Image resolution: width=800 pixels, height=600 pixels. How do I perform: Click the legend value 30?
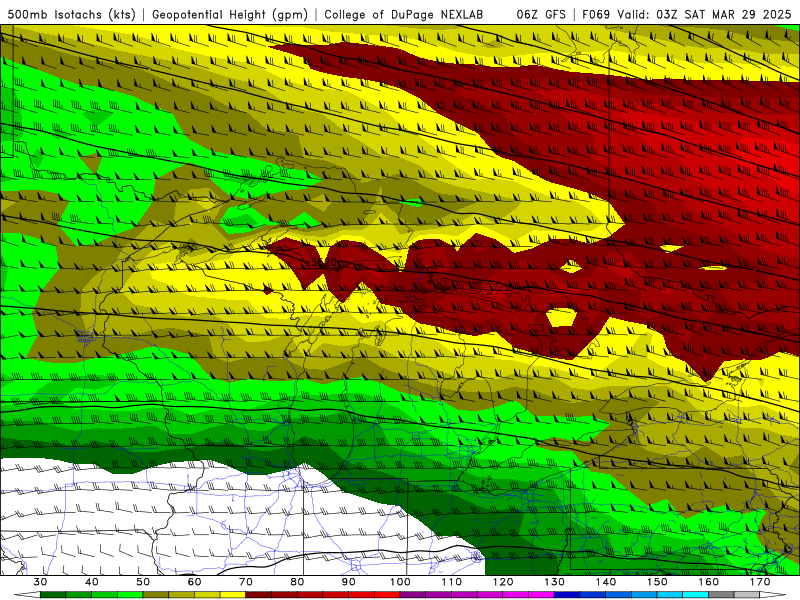[x=40, y=582]
